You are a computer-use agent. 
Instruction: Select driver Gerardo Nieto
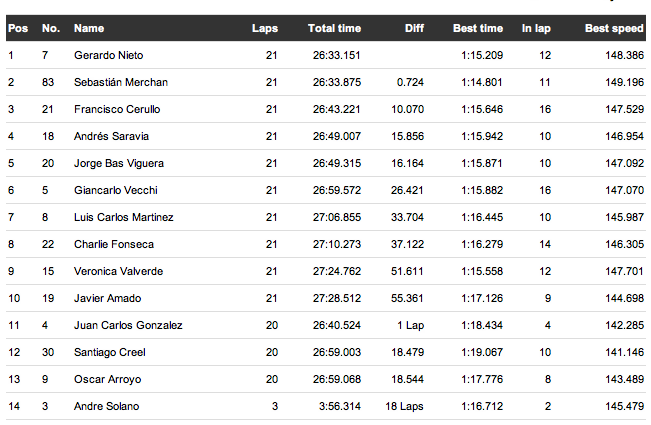coord(109,55)
